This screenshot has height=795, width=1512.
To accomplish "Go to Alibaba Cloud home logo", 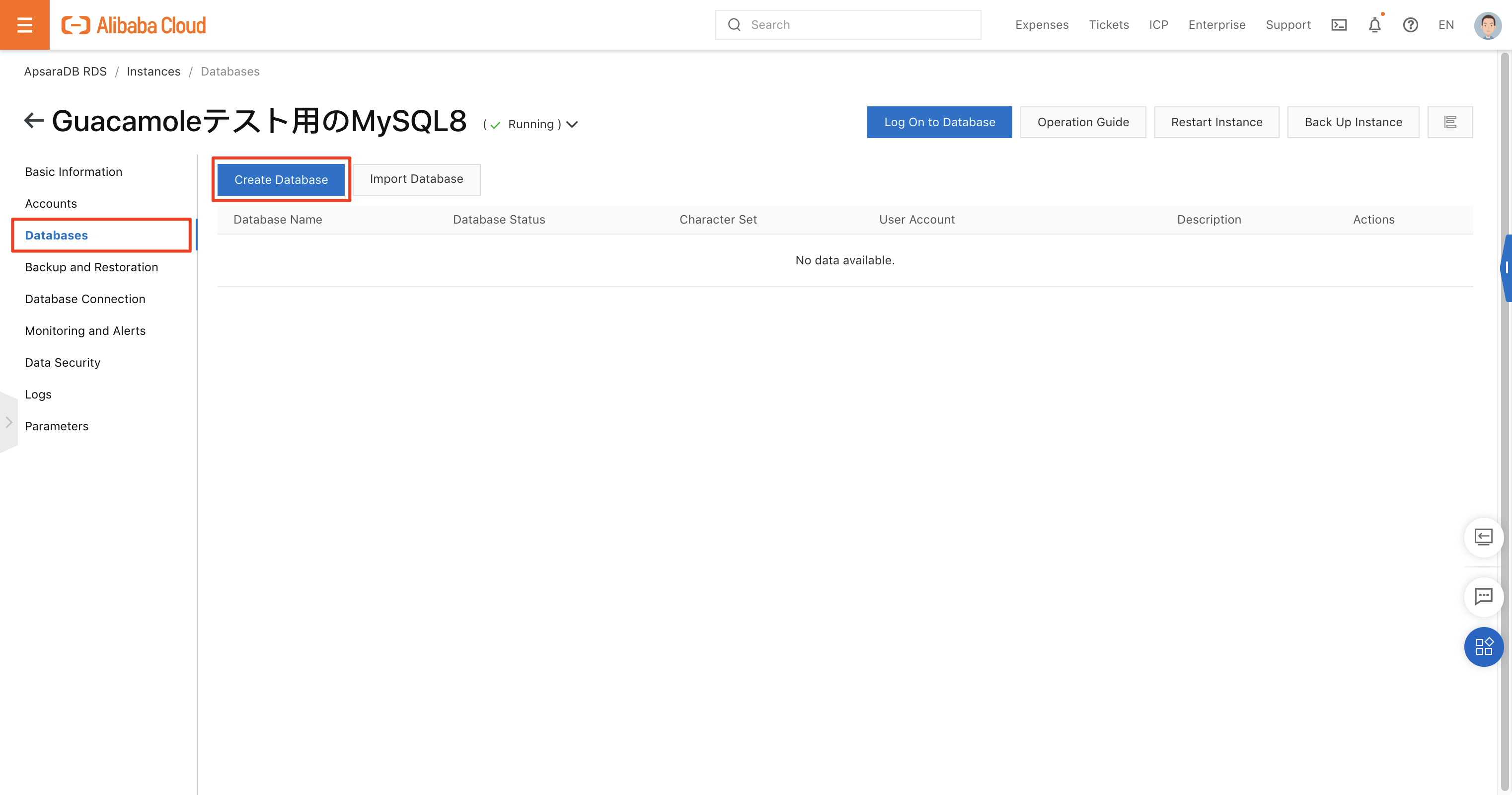I will click(x=134, y=25).
